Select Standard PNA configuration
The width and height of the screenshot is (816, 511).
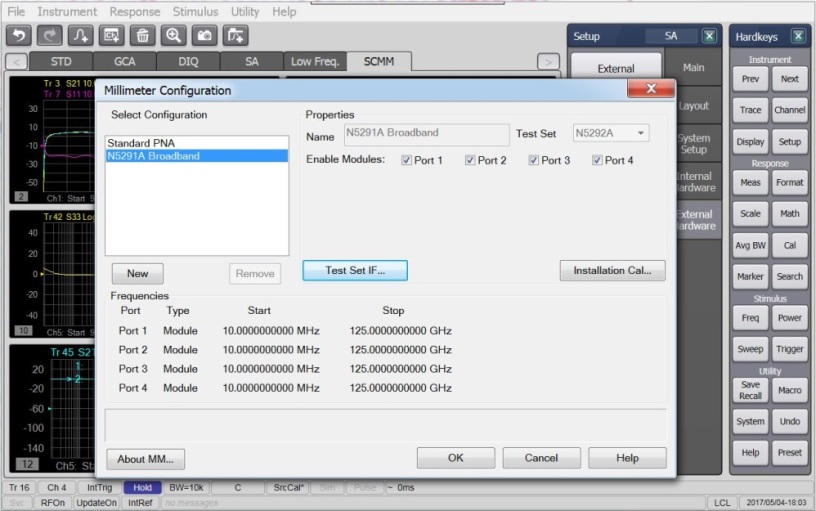197,143
